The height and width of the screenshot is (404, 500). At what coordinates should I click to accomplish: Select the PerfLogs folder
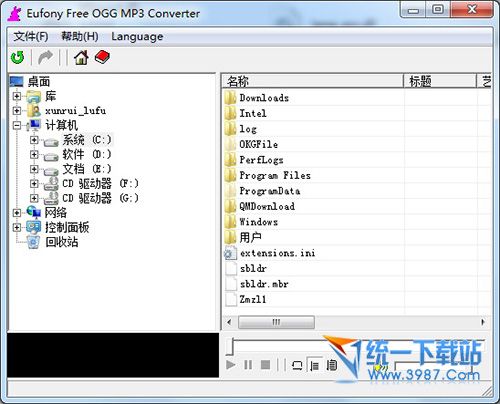point(261,160)
